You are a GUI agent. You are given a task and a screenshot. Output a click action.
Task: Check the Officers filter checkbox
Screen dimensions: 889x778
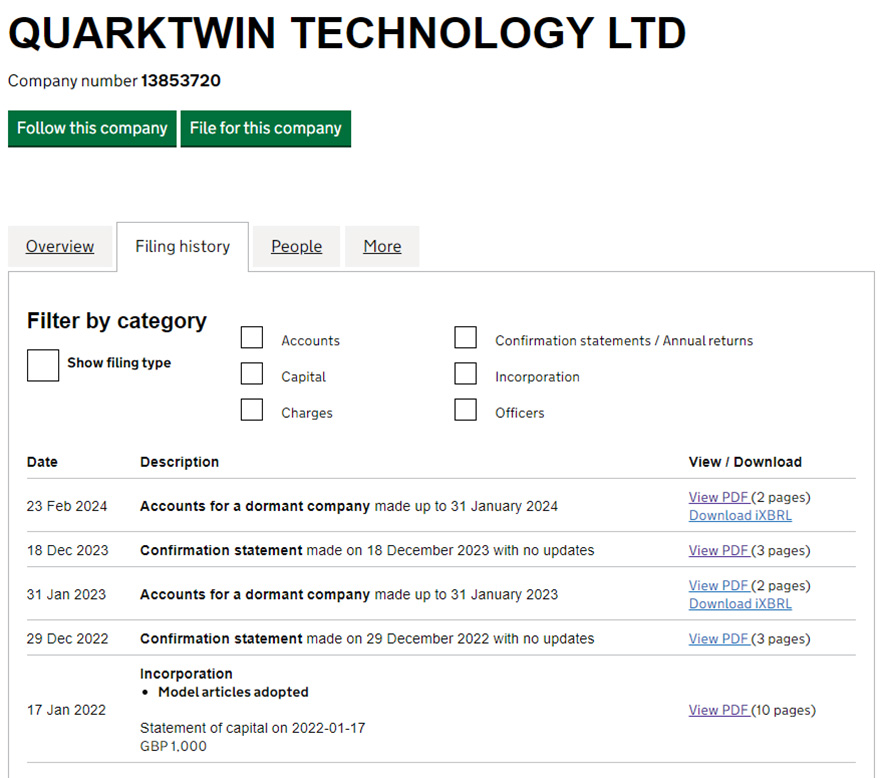[465, 410]
